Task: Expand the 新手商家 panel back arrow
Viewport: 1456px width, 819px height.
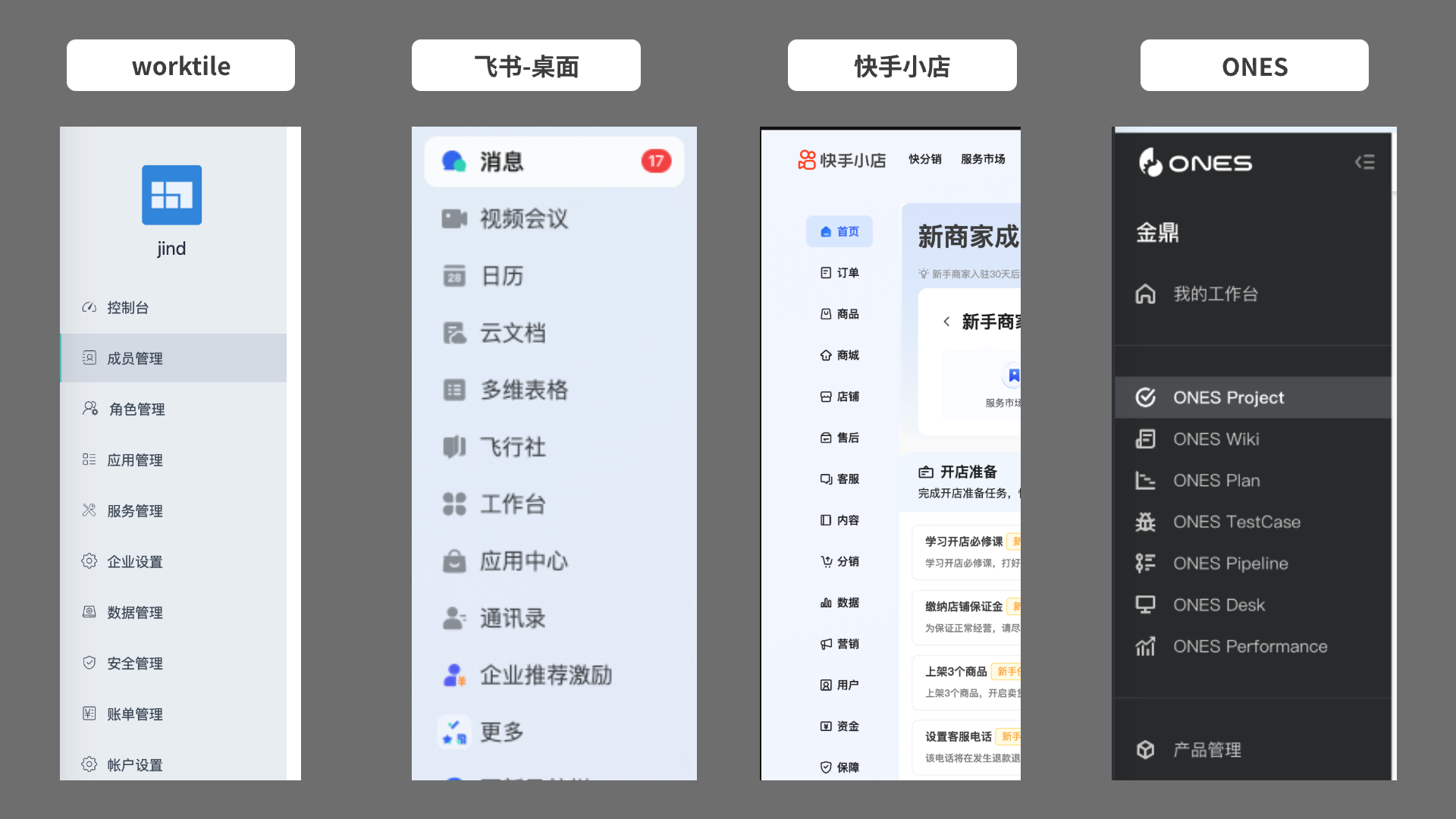Action: click(946, 322)
